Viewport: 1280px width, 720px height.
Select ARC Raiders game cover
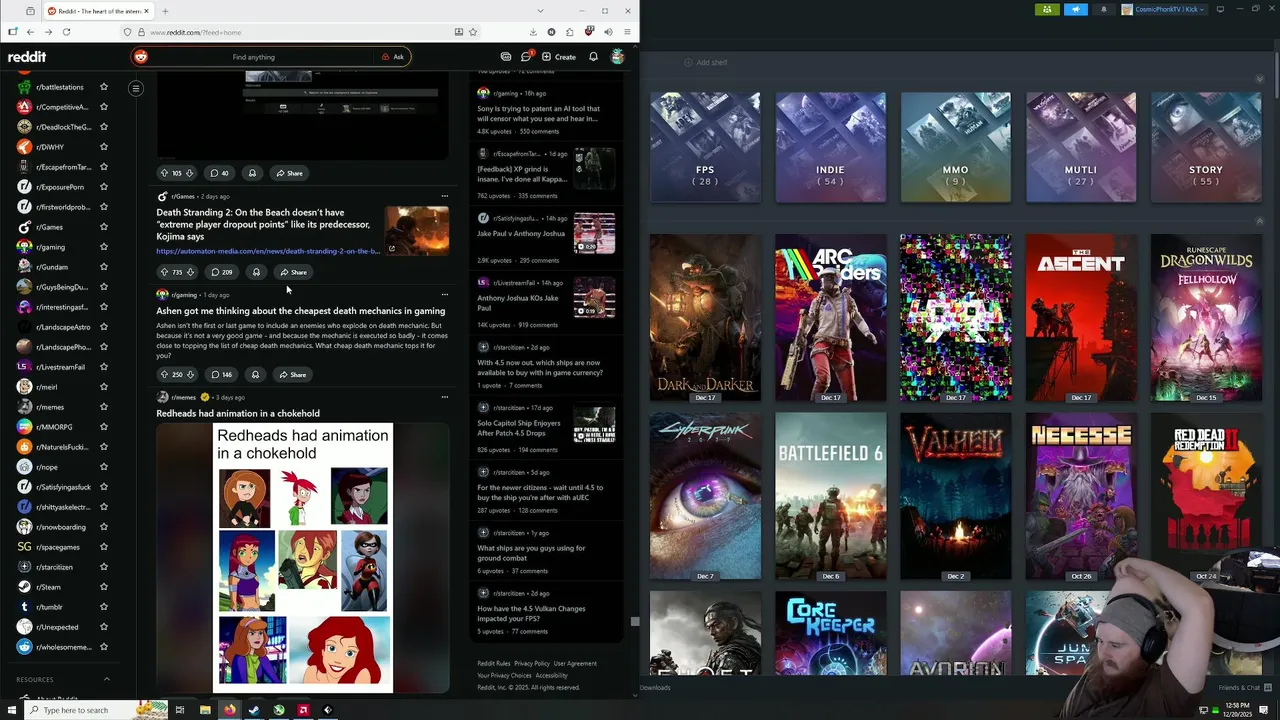[x=830, y=318]
